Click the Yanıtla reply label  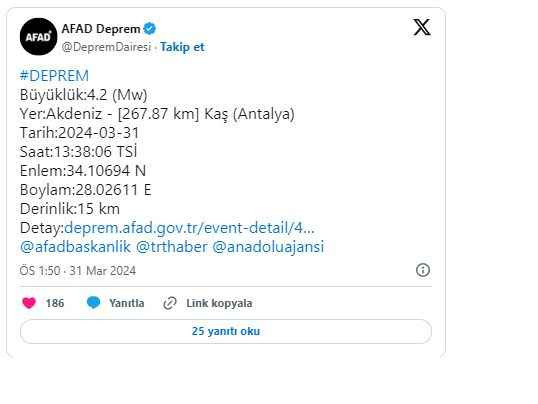(x=127, y=303)
